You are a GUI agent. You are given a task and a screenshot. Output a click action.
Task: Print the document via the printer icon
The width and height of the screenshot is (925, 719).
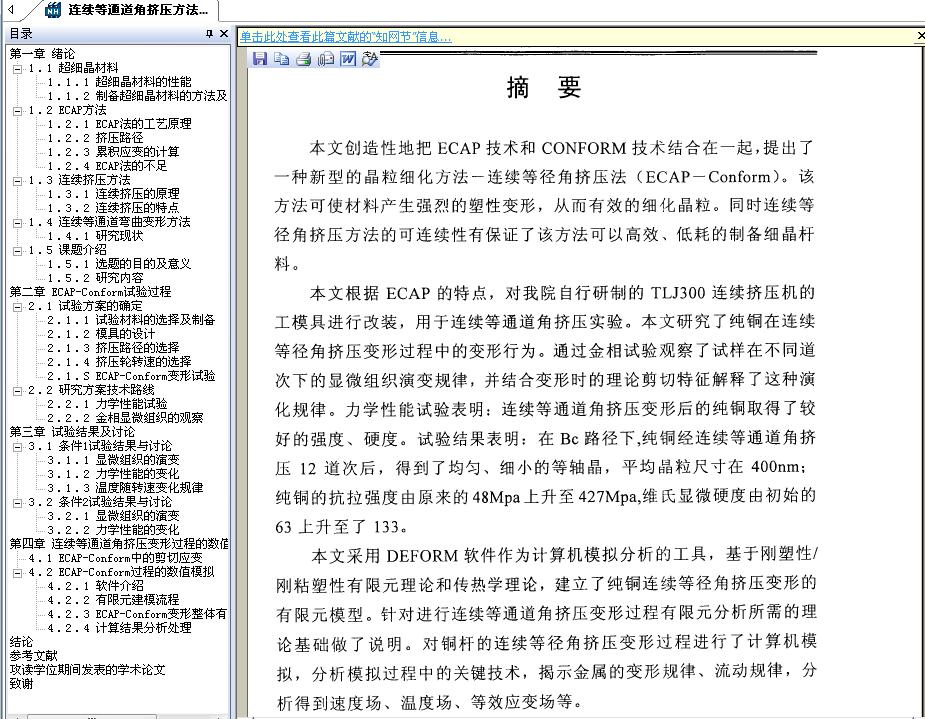[303, 58]
